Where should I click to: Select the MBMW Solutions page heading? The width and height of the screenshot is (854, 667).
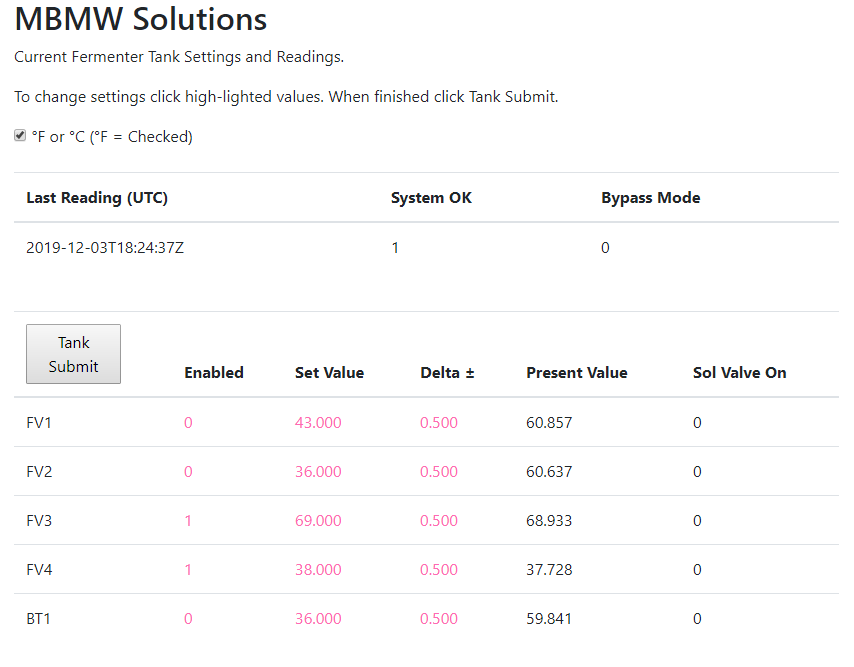141,19
